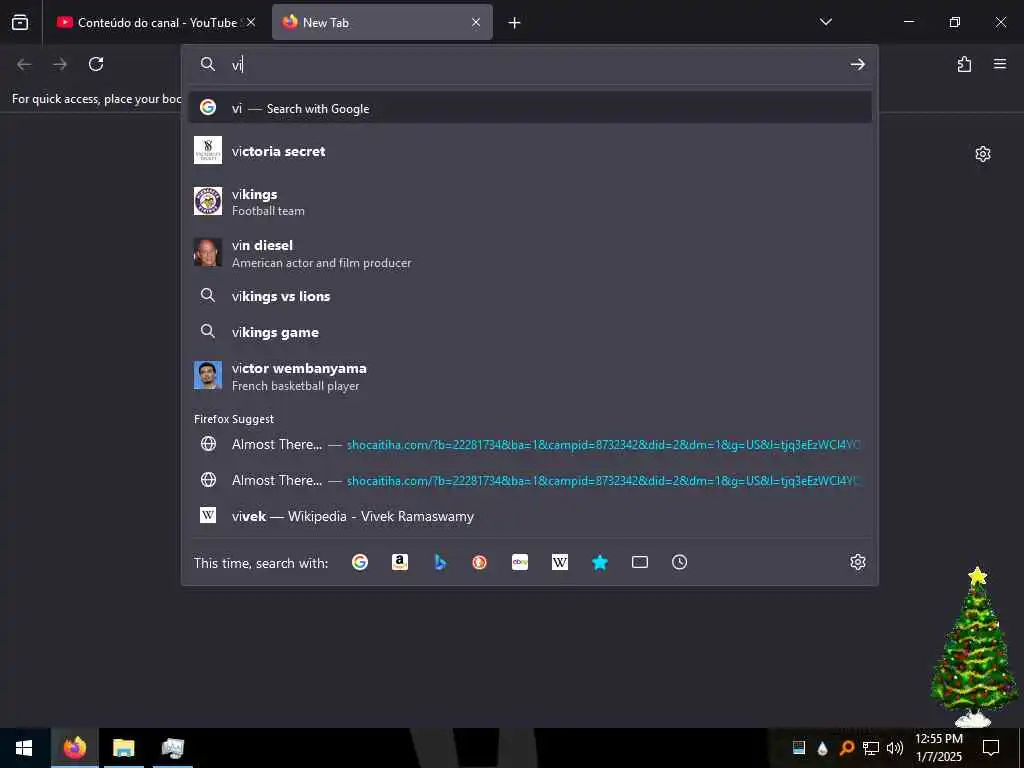This screenshot has width=1024, height=768.
Task: Search this time with Wikipedia icon
Action: point(560,562)
